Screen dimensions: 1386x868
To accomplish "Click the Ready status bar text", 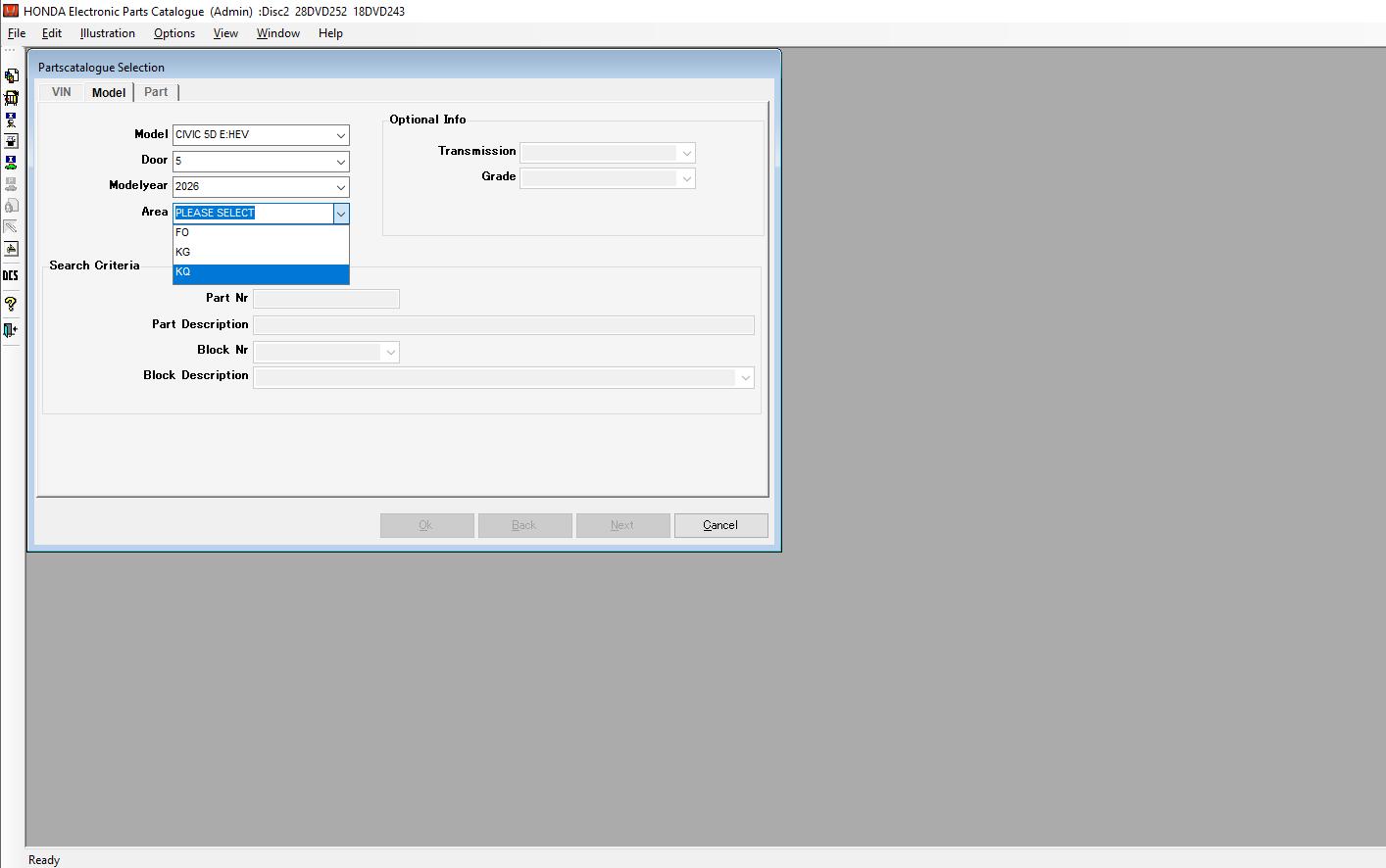I will pos(44,860).
